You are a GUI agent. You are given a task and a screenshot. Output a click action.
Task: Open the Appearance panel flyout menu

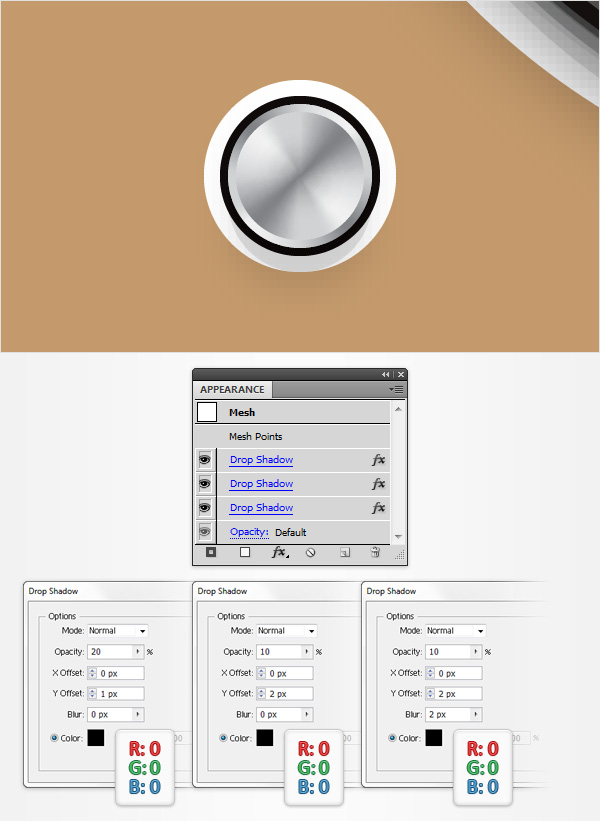tap(396, 390)
